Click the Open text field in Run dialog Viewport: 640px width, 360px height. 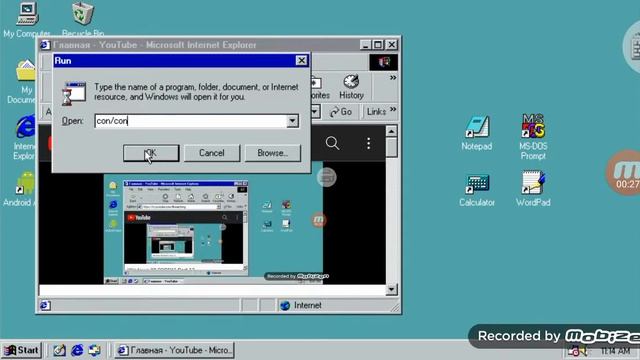pos(191,121)
